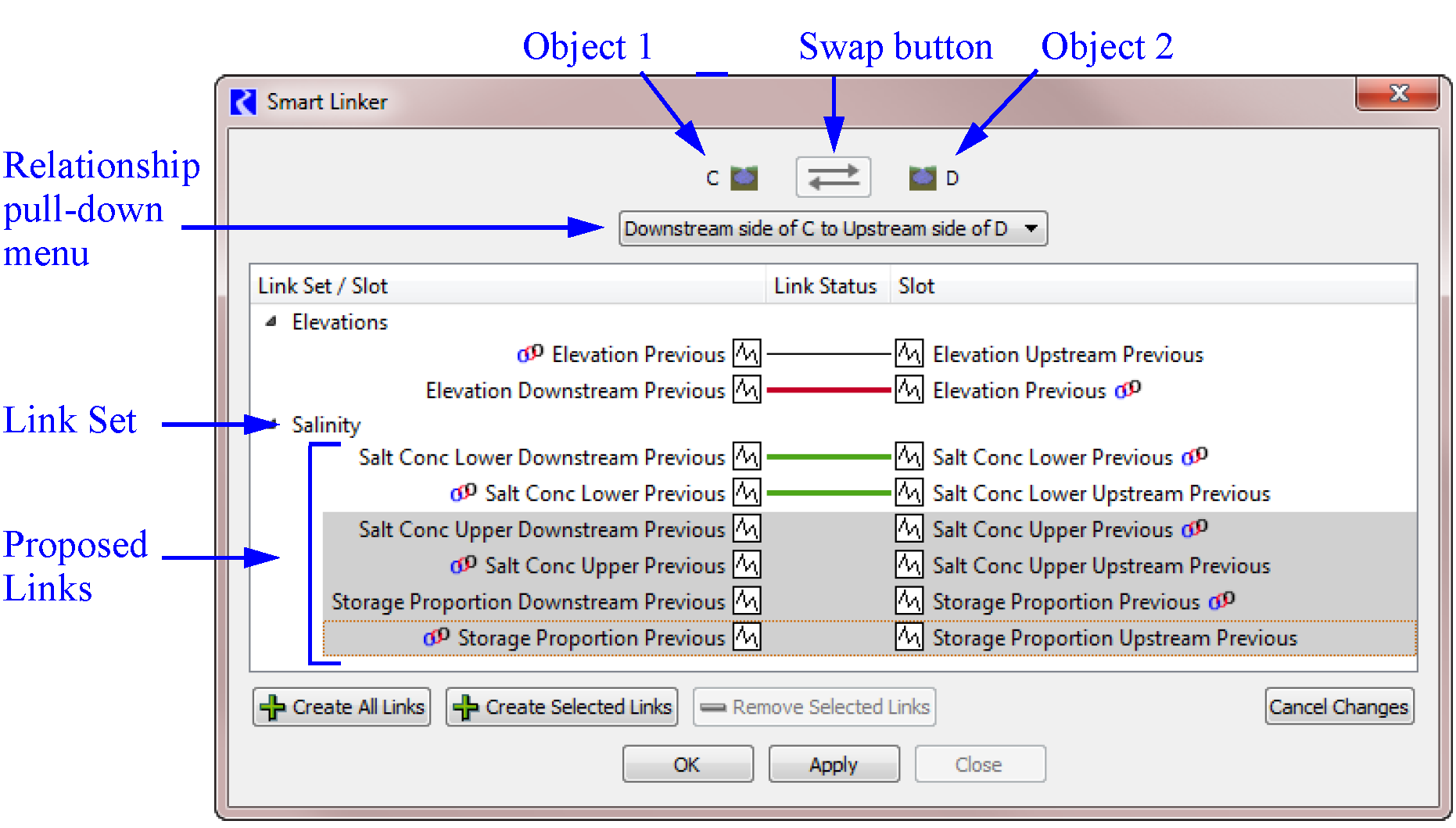Click the Link Set / Slot column header

coord(323,286)
